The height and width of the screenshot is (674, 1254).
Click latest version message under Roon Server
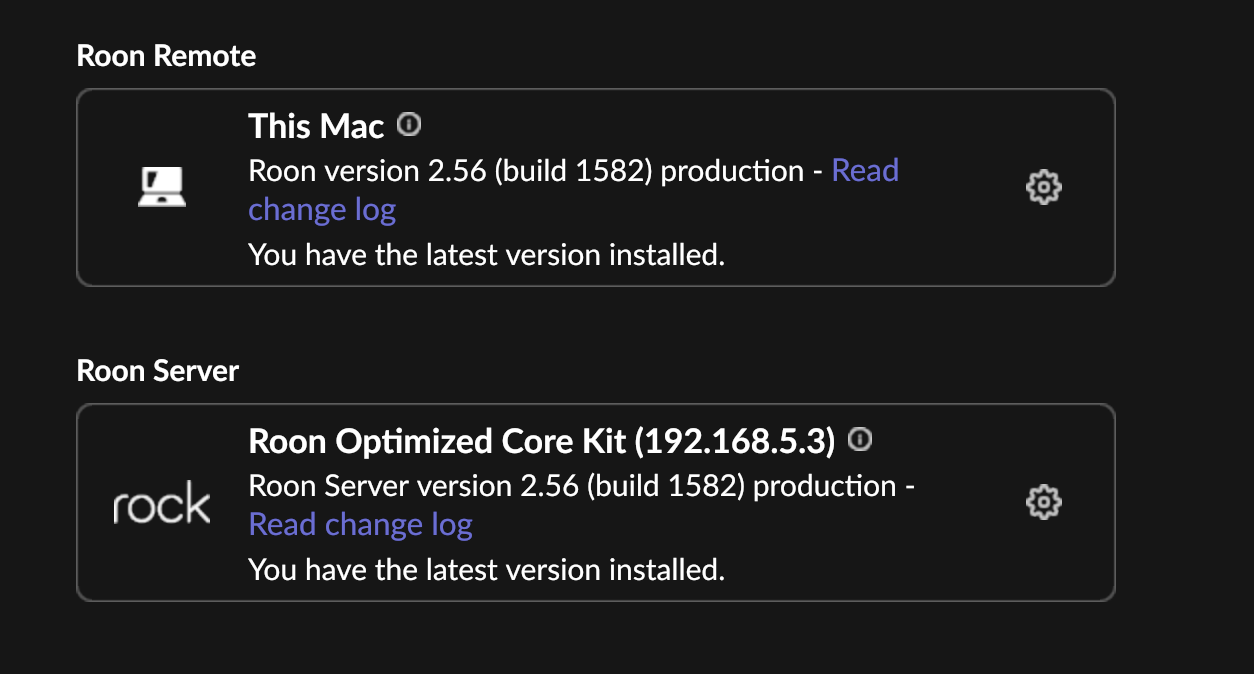pyautogui.click(x=486, y=570)
